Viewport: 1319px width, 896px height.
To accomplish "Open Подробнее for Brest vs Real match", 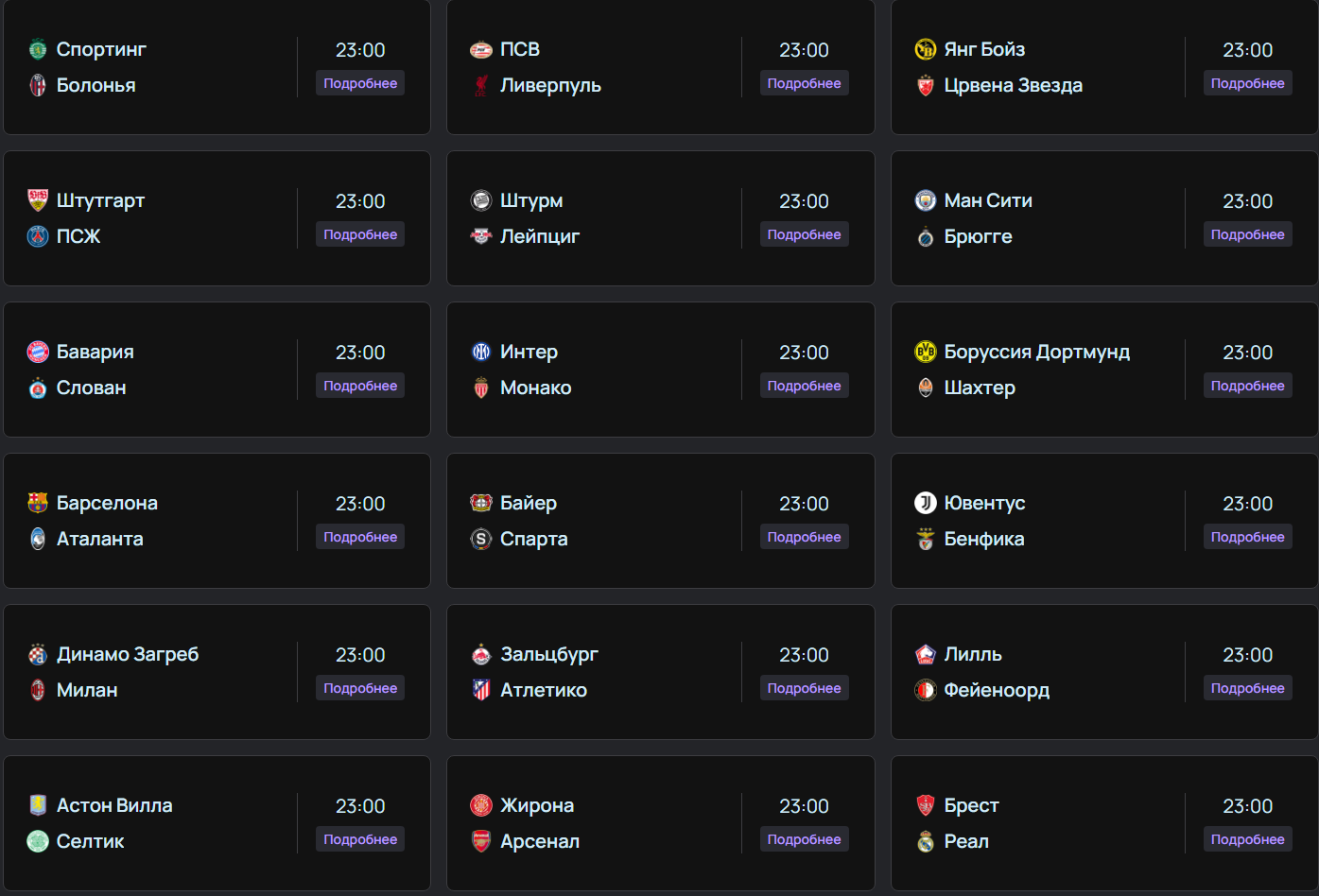I will [x=1248, y=839].
